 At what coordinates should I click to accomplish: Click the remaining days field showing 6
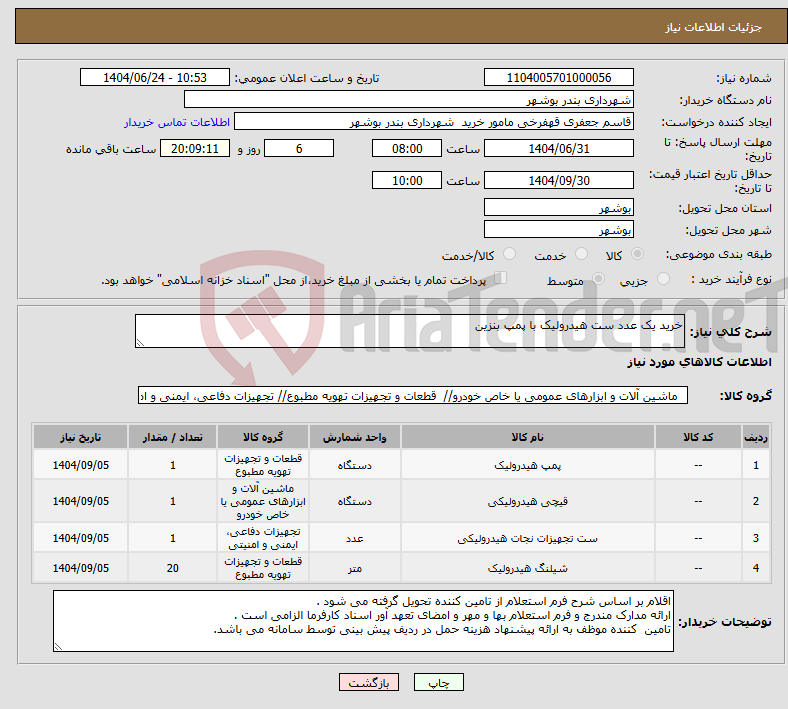pyautogui.click(x=299, y=149)
